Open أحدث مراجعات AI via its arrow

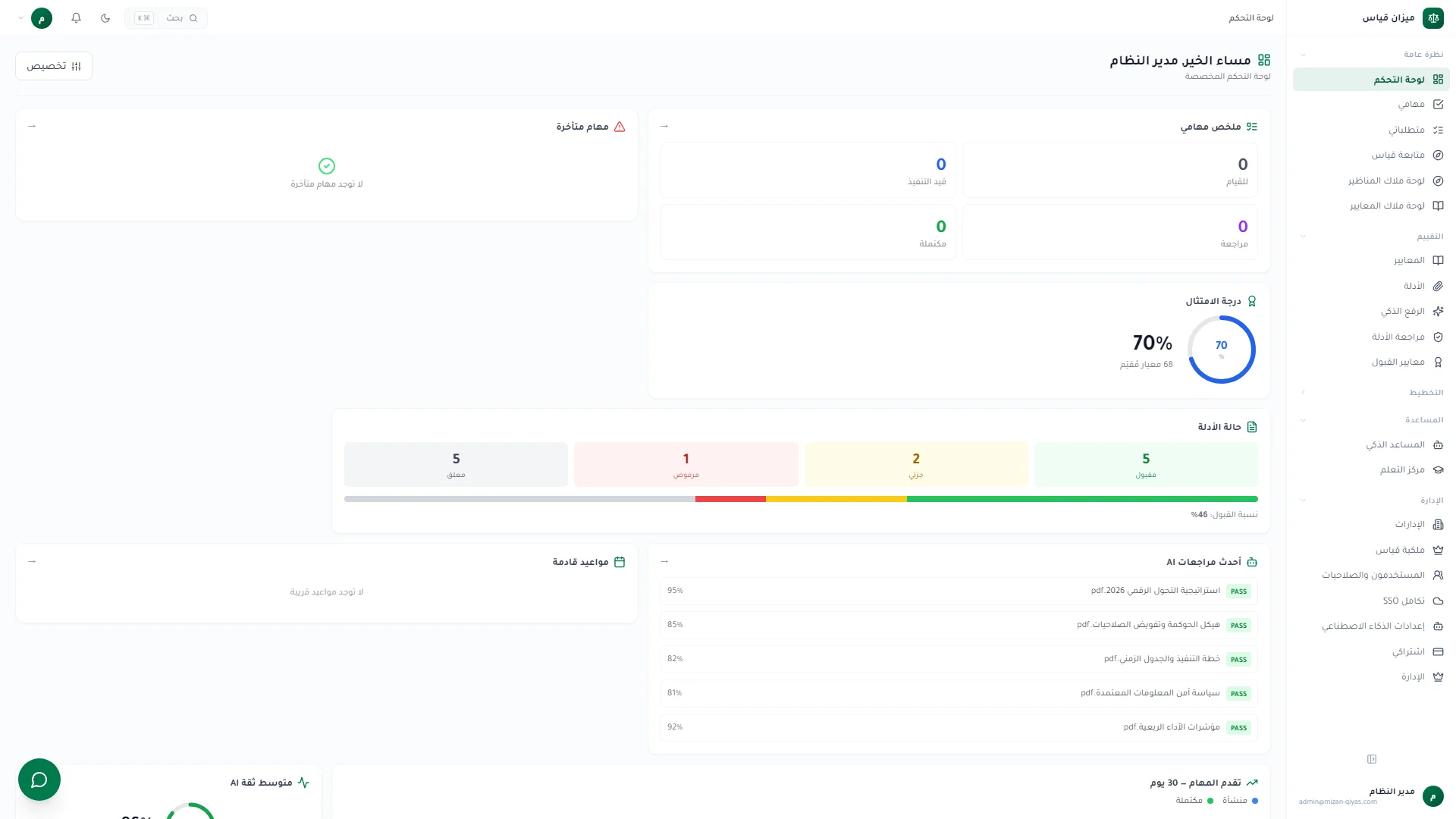click(x=664, y=561)
